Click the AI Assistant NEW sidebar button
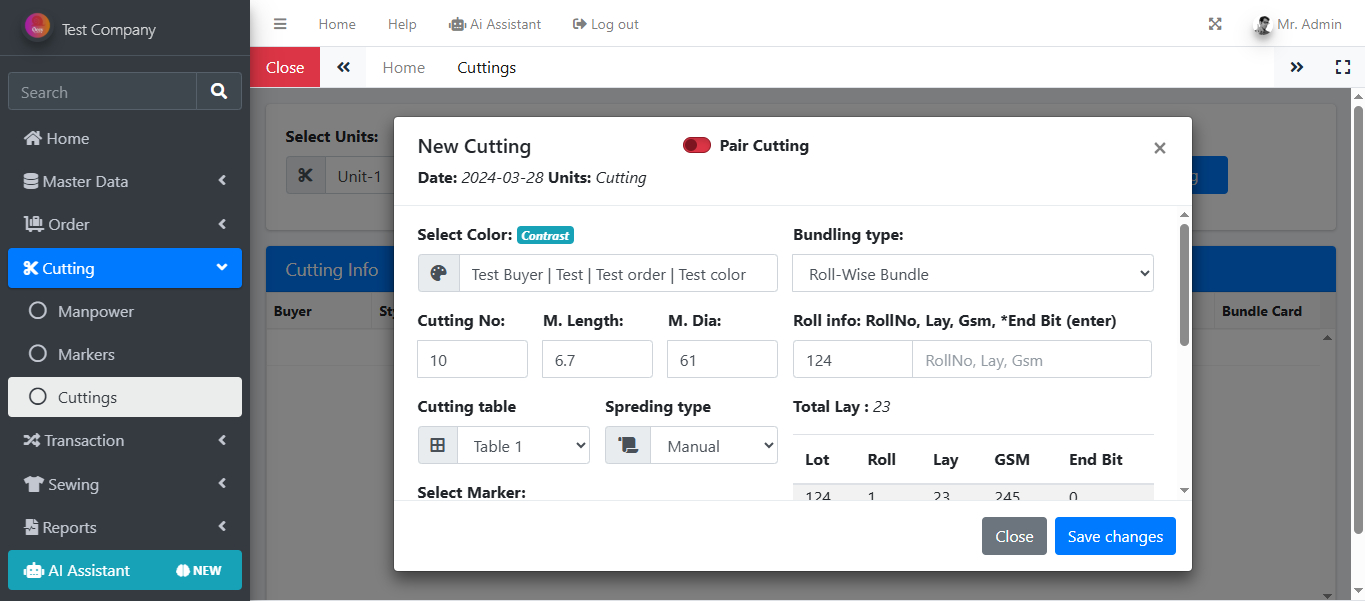Viewport: 1365px width, 601px height. (125, 570)
